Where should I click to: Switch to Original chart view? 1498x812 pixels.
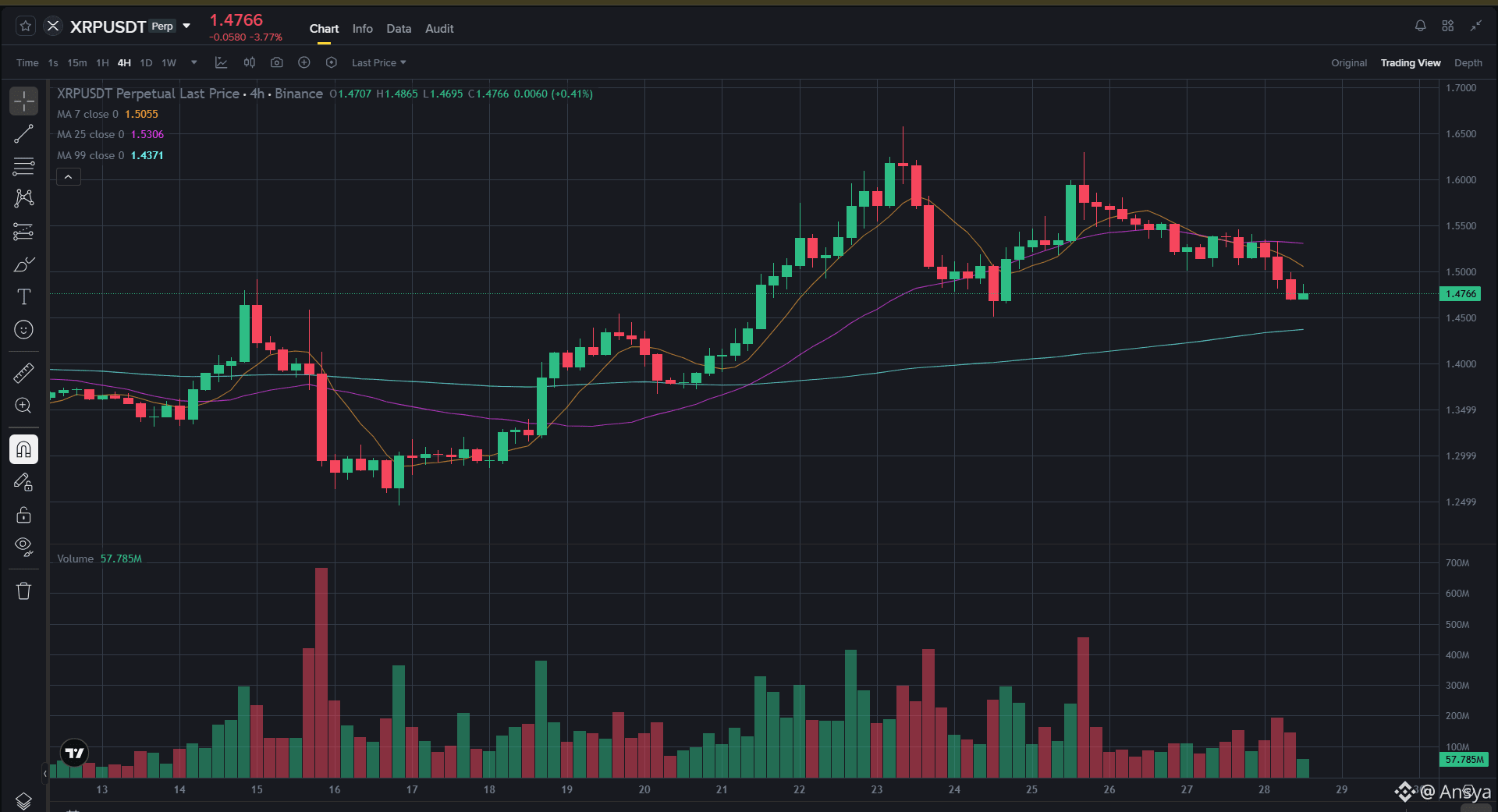pos(1349,63)
